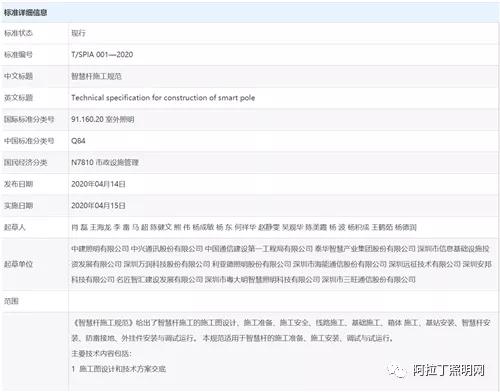Select implementation date '2020年04月15日'

point(98,206)
